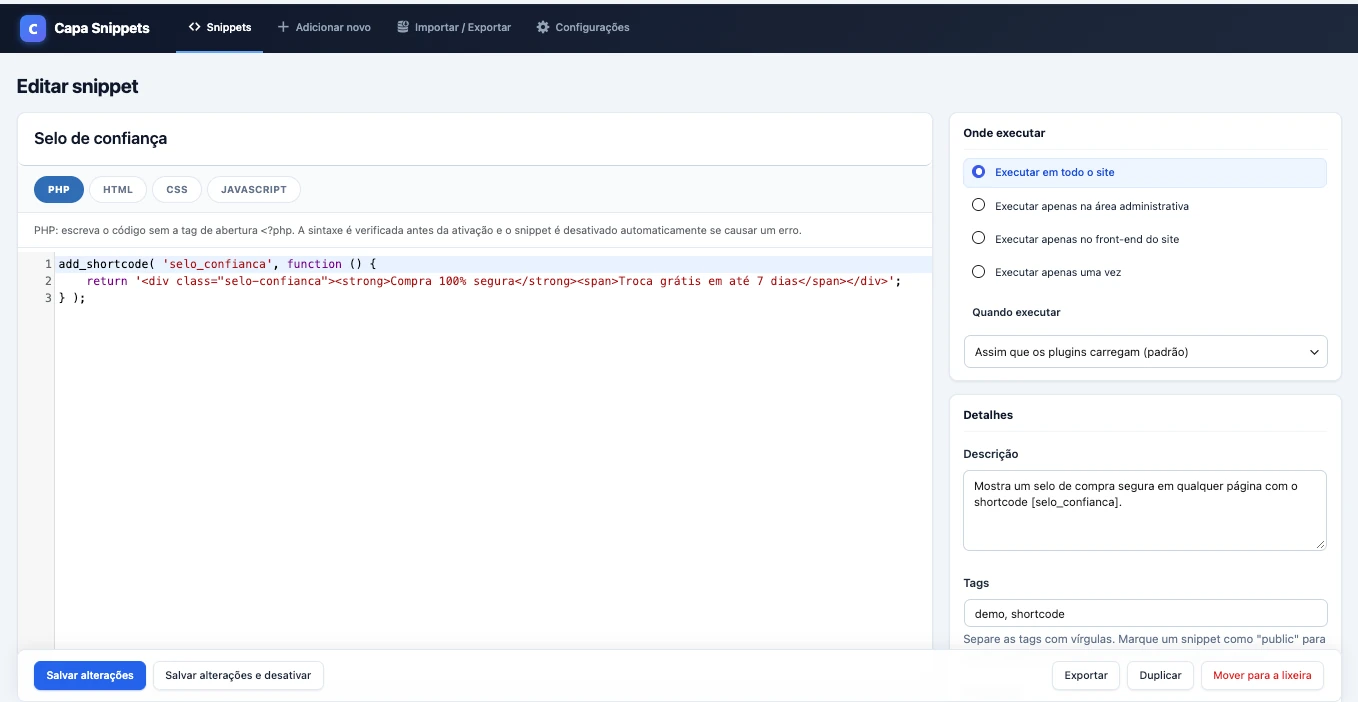Select Executar em todo o site
Image resolution: width=1358 pixels, height=702 pixels.
tap(1145, 172)
